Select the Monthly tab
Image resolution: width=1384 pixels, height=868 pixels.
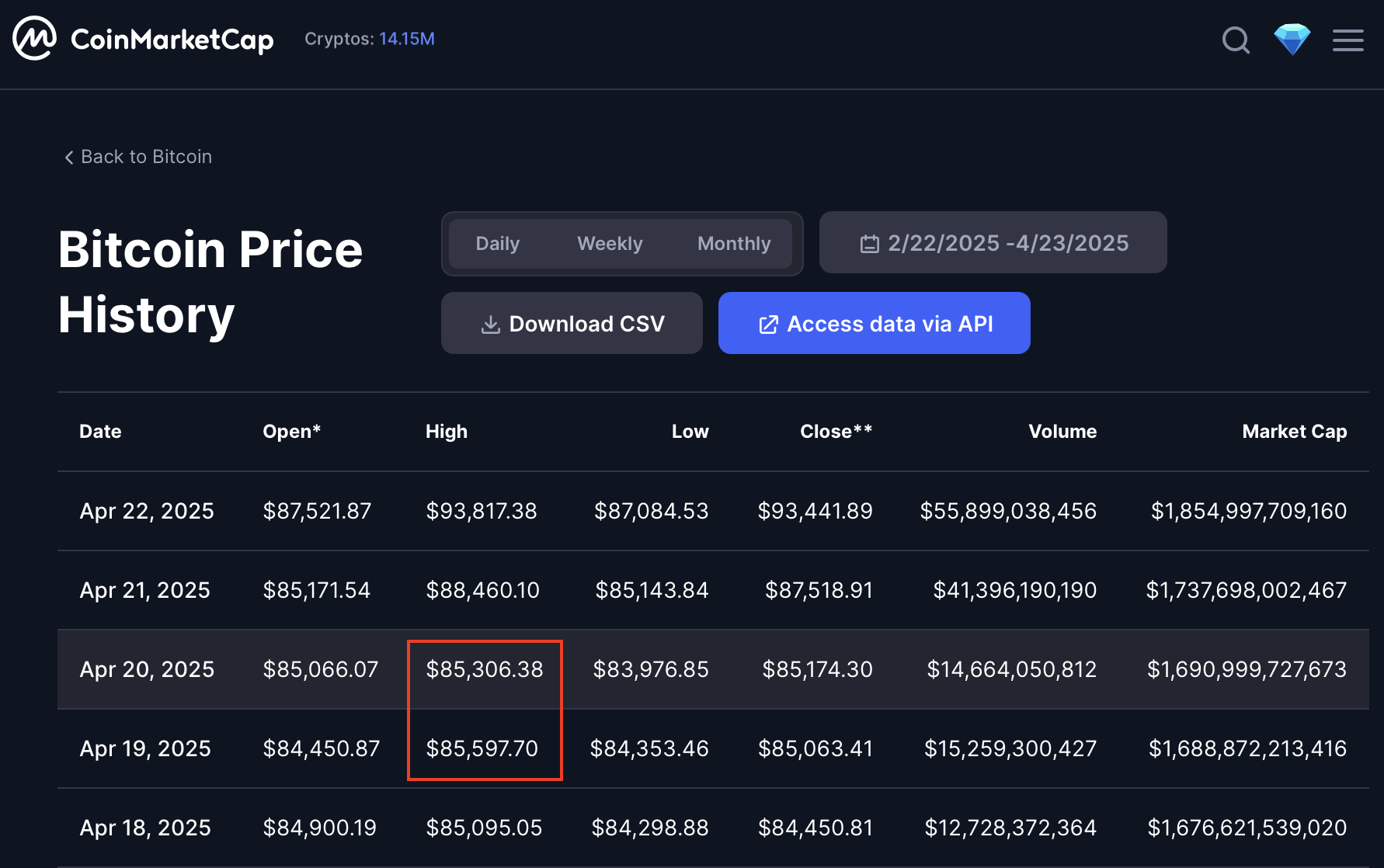734,244
